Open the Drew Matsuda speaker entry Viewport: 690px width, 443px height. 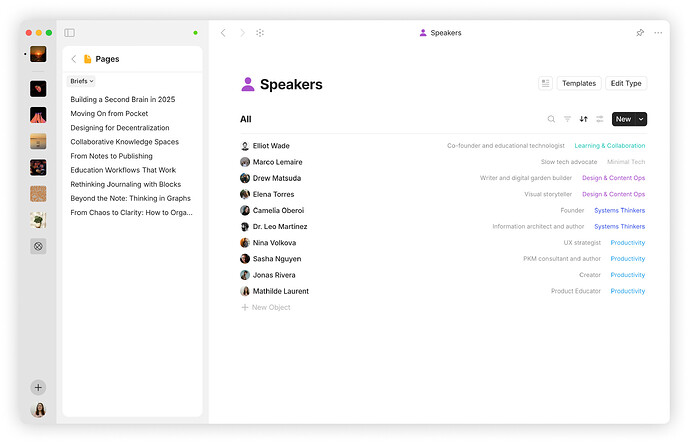click(x=277, y=178)
